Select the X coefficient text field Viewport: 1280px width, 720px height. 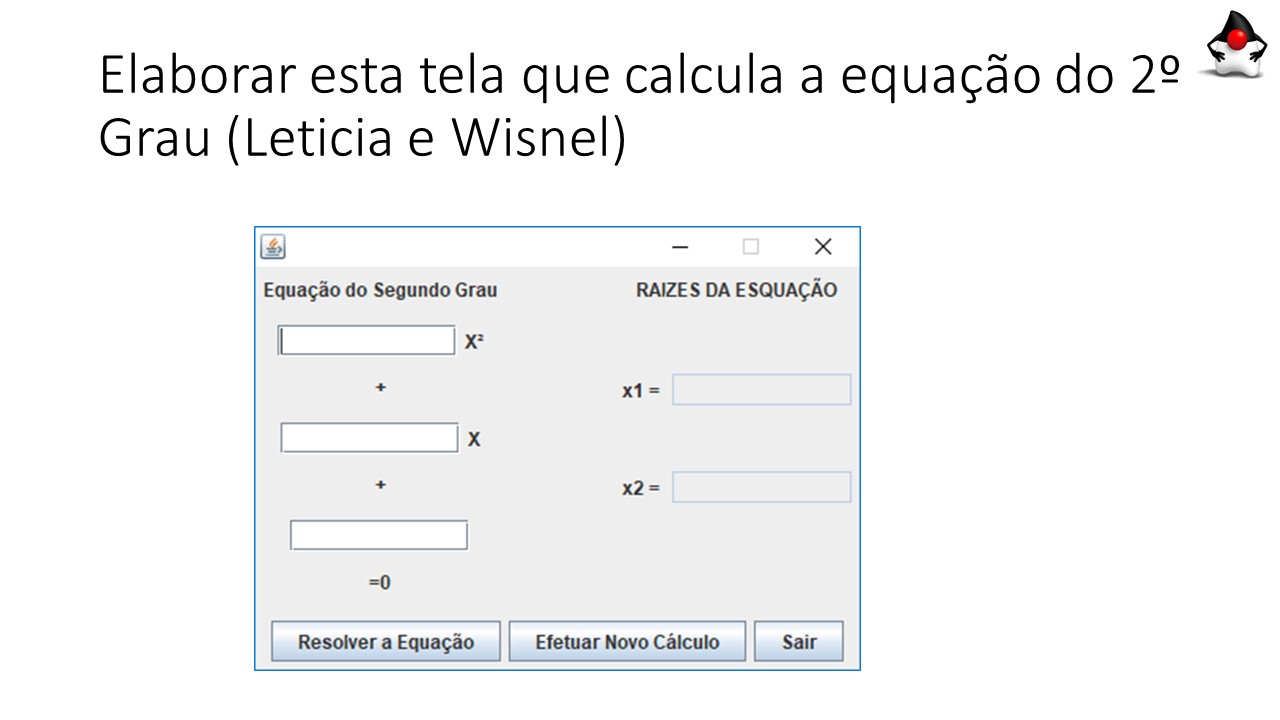click(370, 438)
